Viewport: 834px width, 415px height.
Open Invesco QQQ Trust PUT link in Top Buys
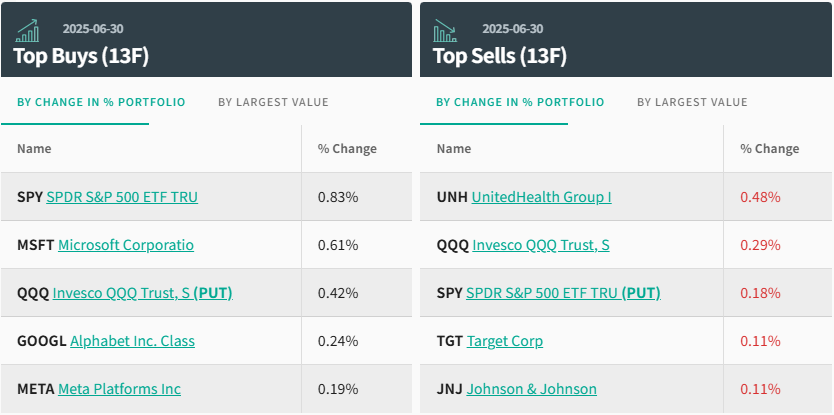coord(143,293)
